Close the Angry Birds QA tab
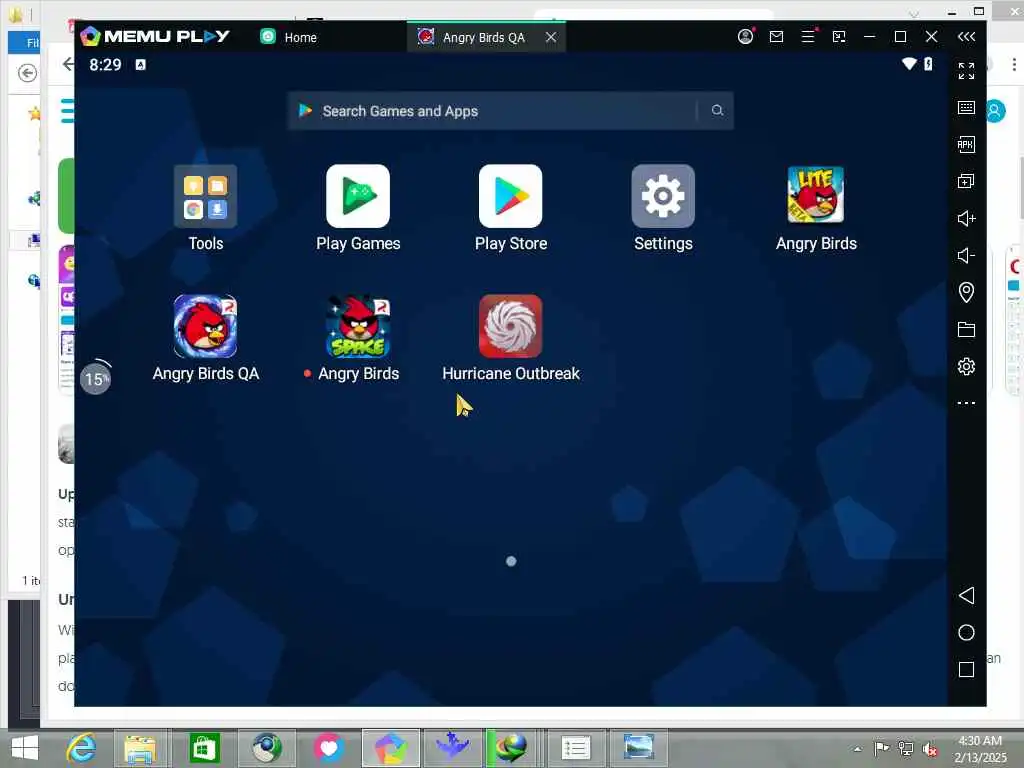This screenshot has width=1024, height=768. click(x=551, y=37)
